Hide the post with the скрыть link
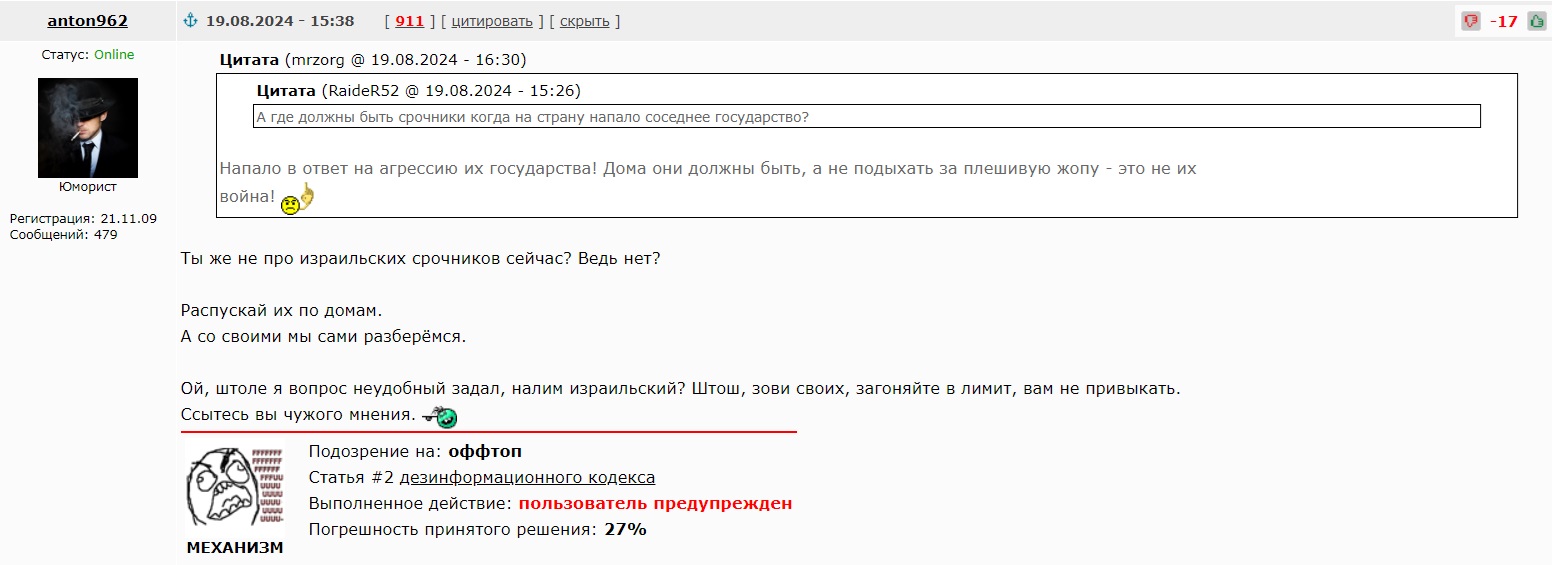Screen dimensions: 1552x565 click(584, 21)
